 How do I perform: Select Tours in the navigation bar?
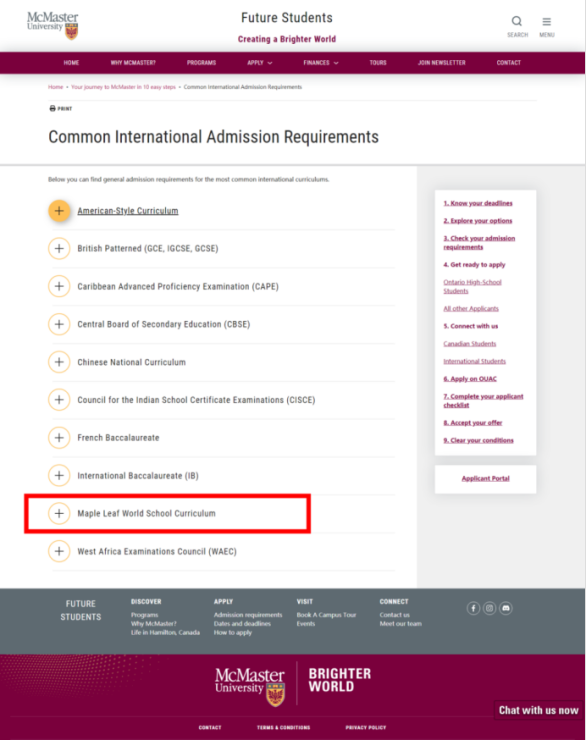(x=378, y=63)
